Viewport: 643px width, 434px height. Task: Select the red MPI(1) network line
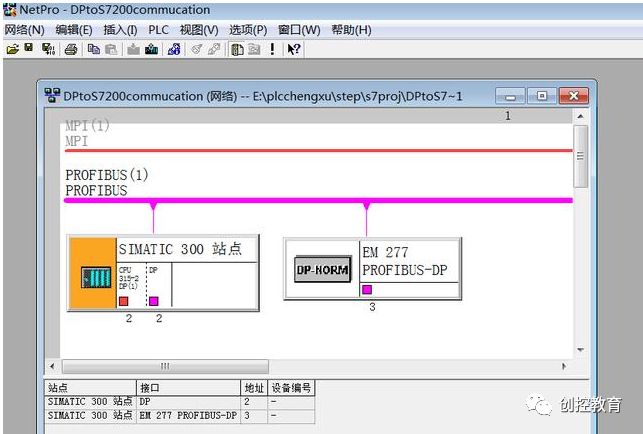click(318, 151)
